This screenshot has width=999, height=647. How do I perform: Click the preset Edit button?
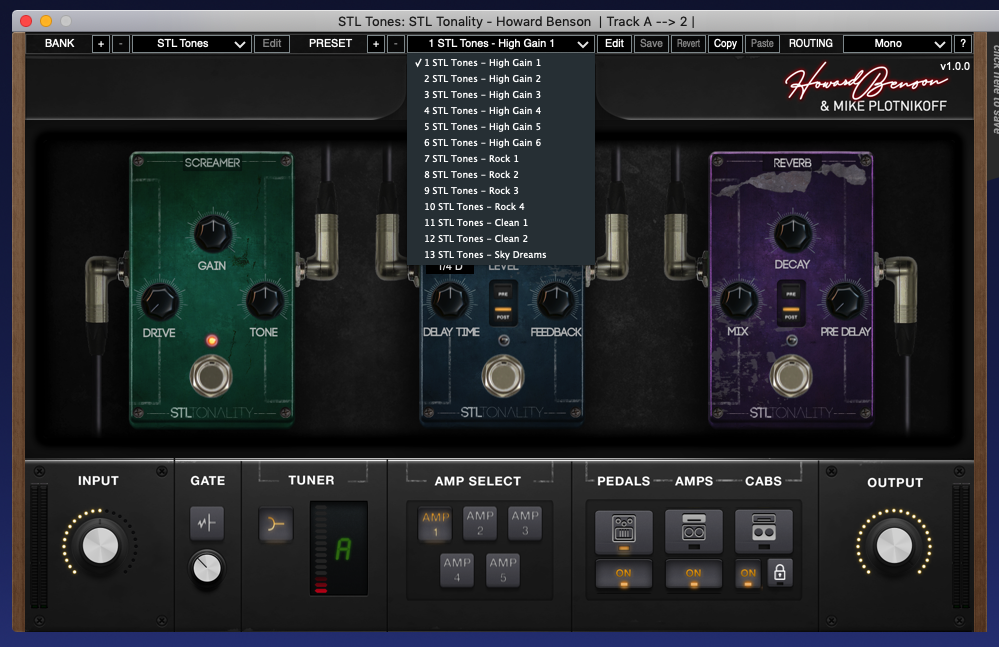pyautogui.click(x=614, y=43)
